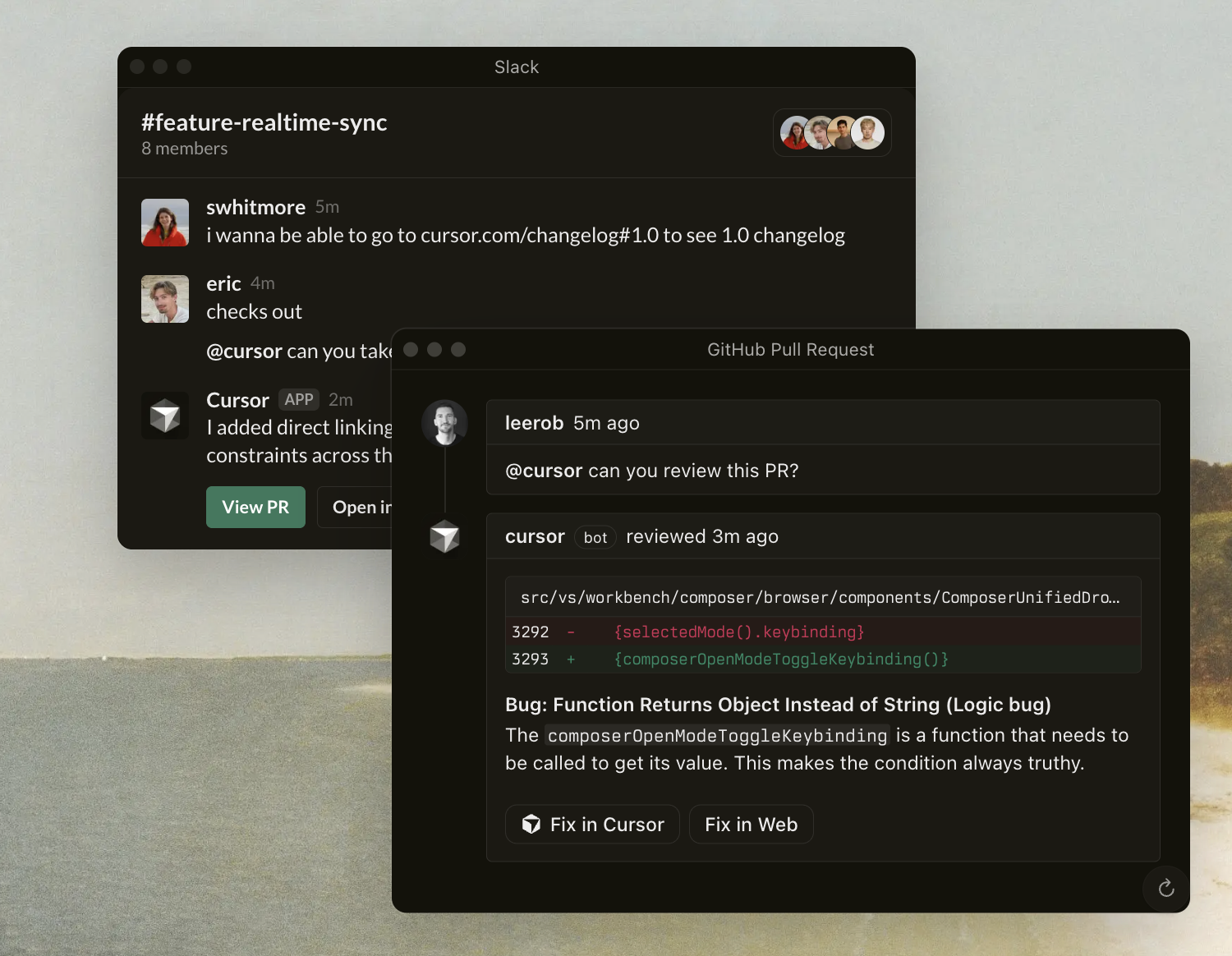Click the inline code composerOpenModeToggleKeybinding
This screenshot has width=1232, height=956.
[717, 735]
